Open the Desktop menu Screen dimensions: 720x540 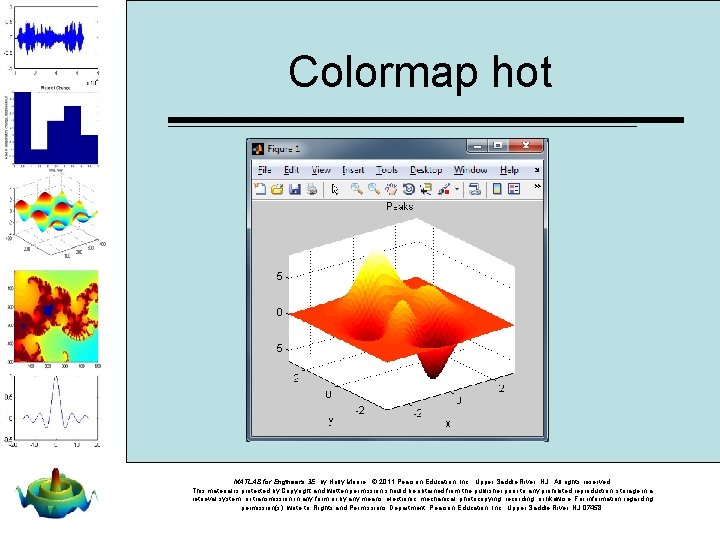426,170
